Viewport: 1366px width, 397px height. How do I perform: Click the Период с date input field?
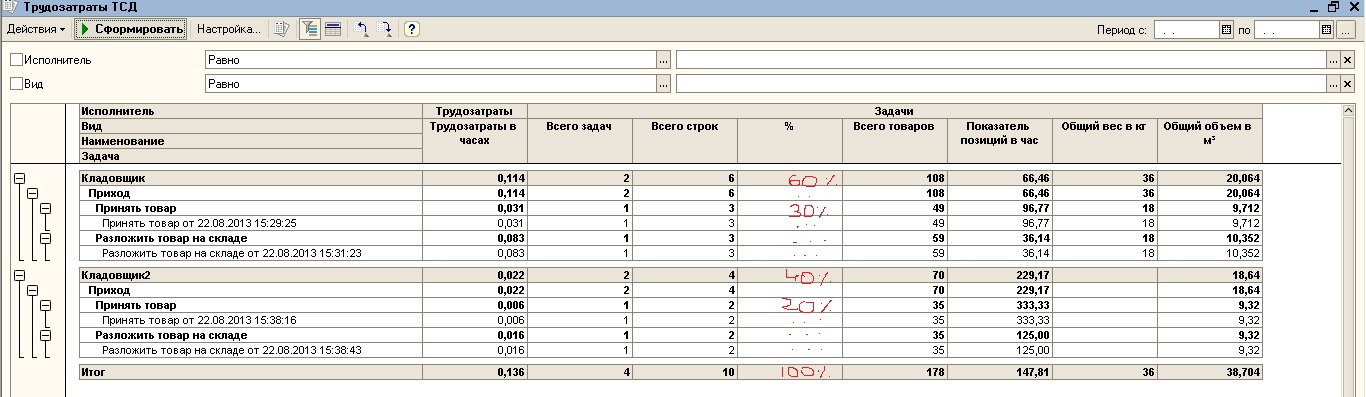tap(1186, 30)
